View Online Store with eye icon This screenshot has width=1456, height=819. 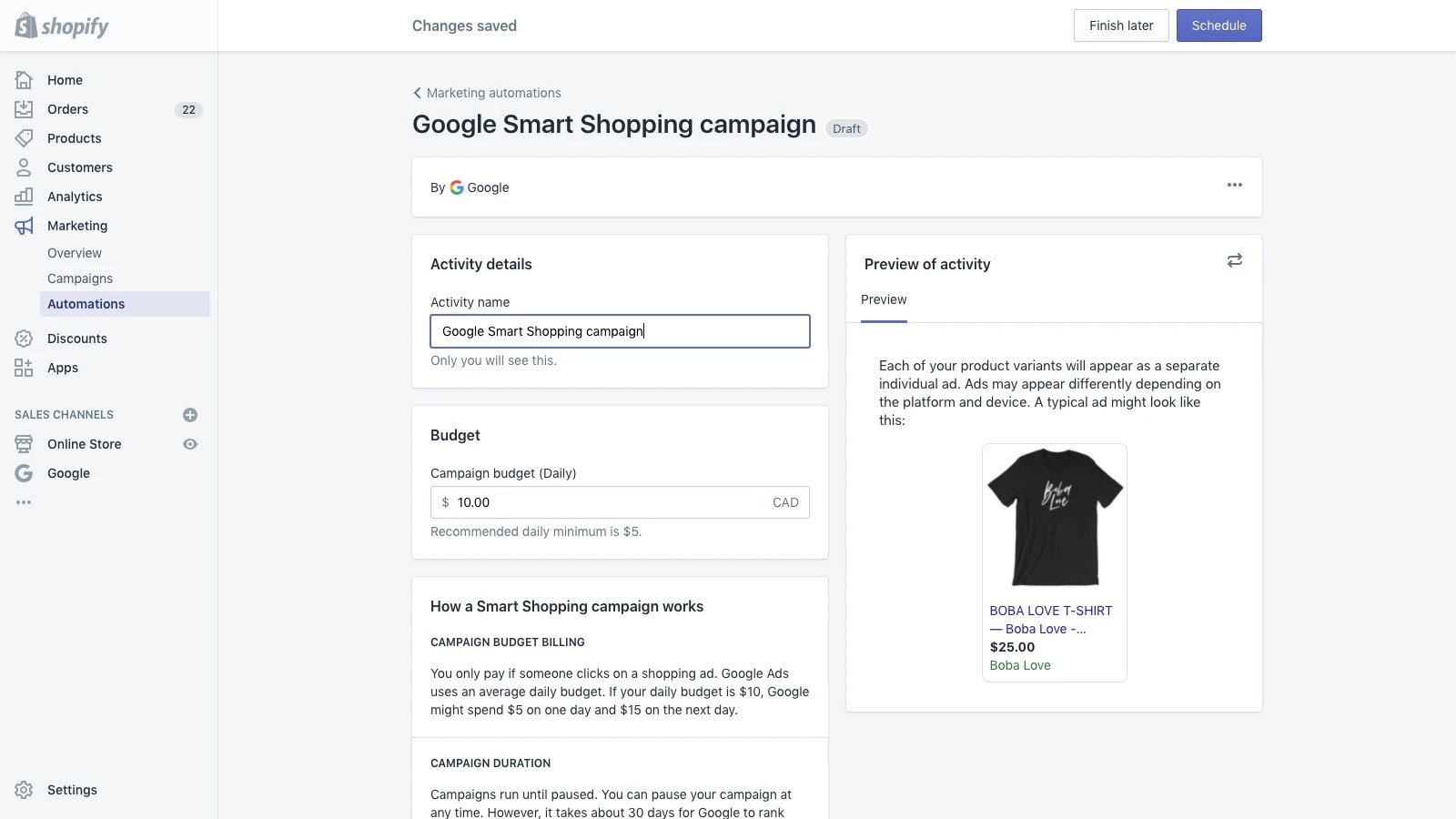[190, 444]
